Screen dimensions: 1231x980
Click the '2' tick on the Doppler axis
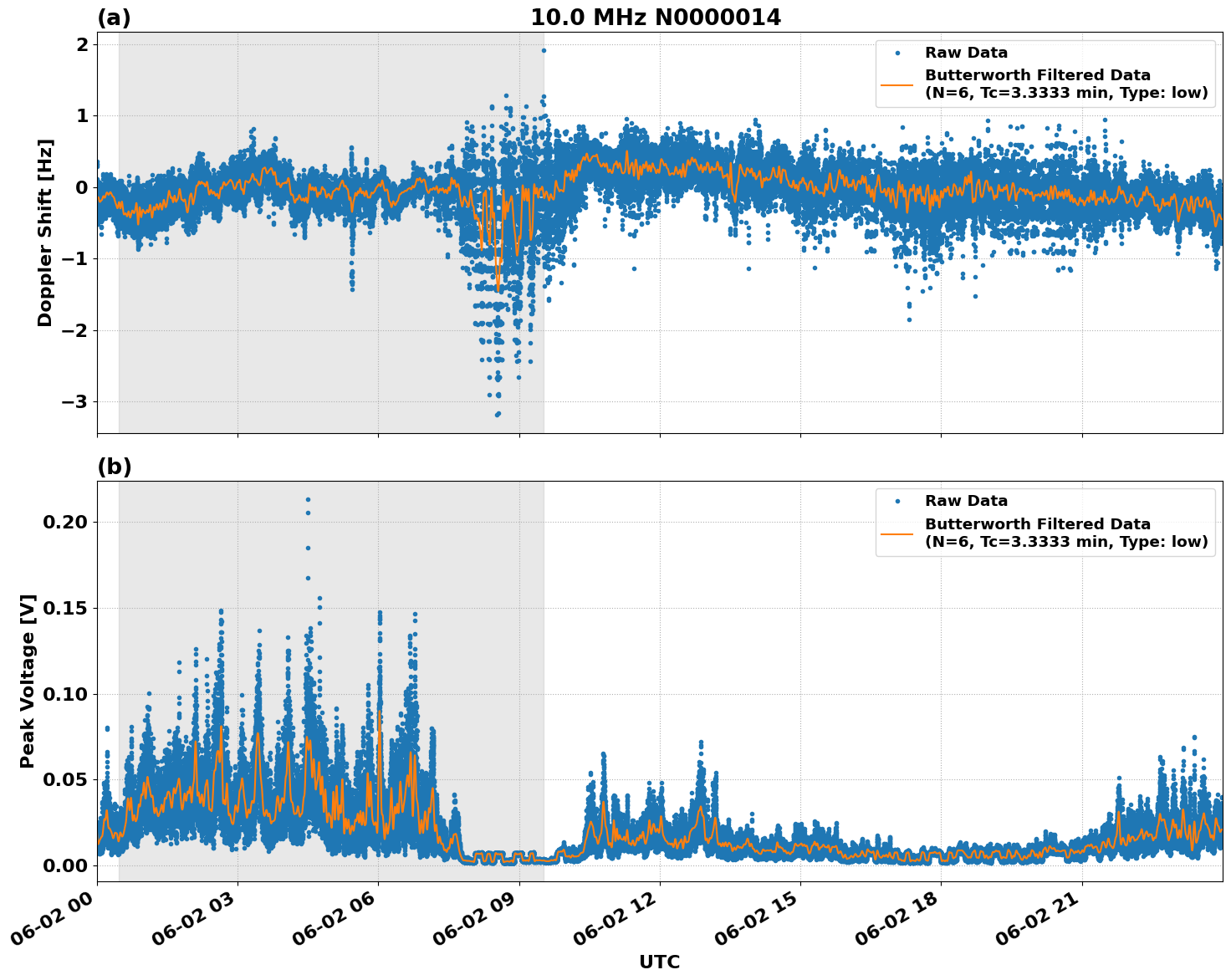82,44
